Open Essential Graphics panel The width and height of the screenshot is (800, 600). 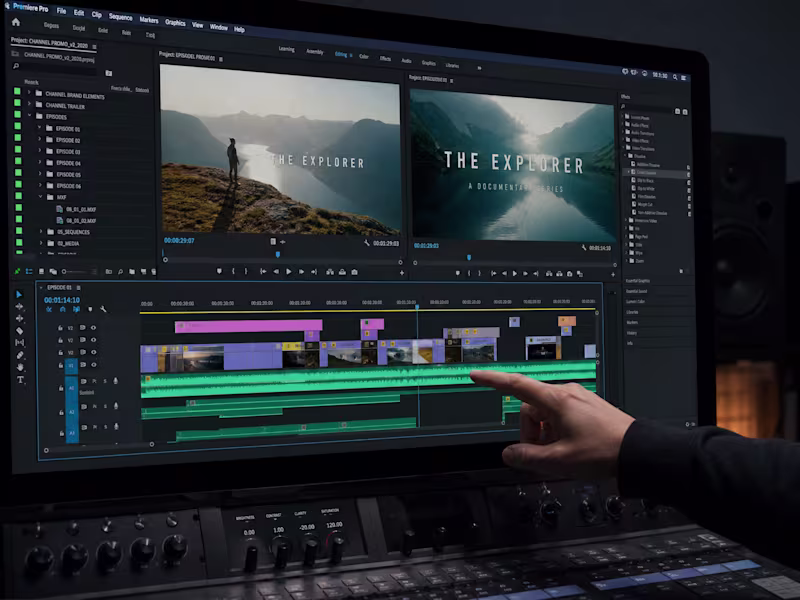(638, 281)
